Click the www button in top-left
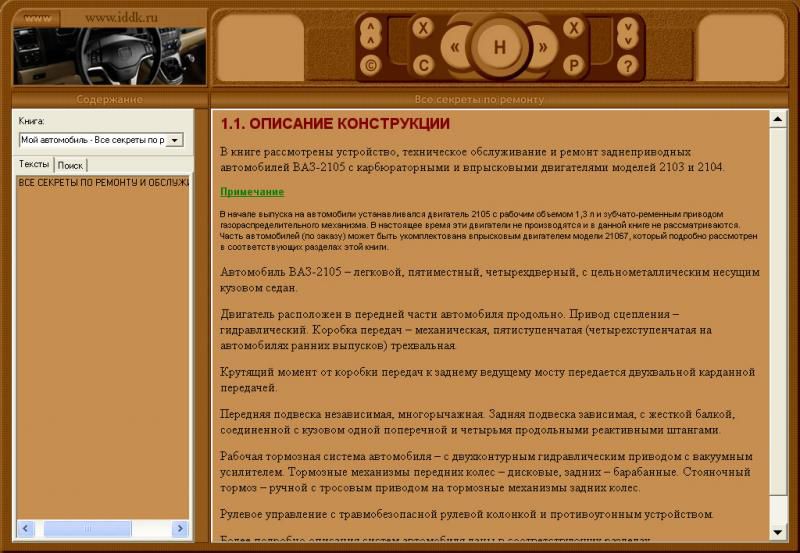800x553 pixels. point(38,18)
